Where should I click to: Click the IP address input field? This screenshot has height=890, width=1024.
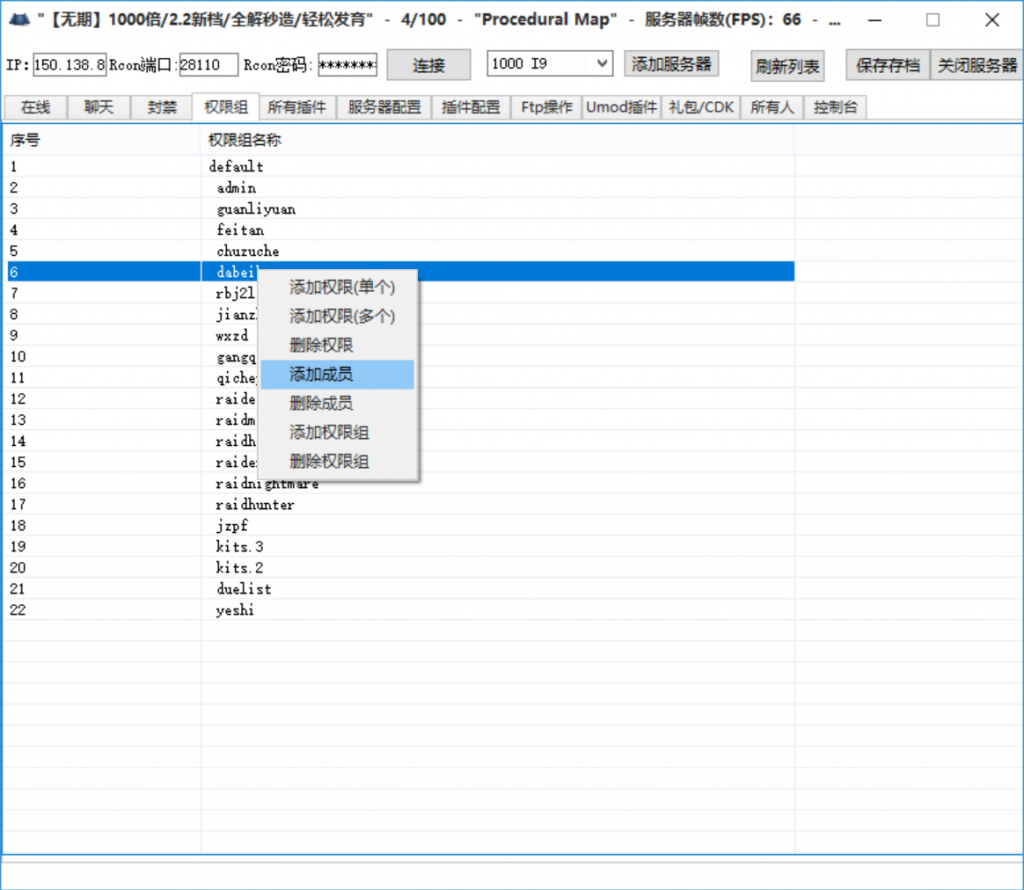(x=69, y=65)
